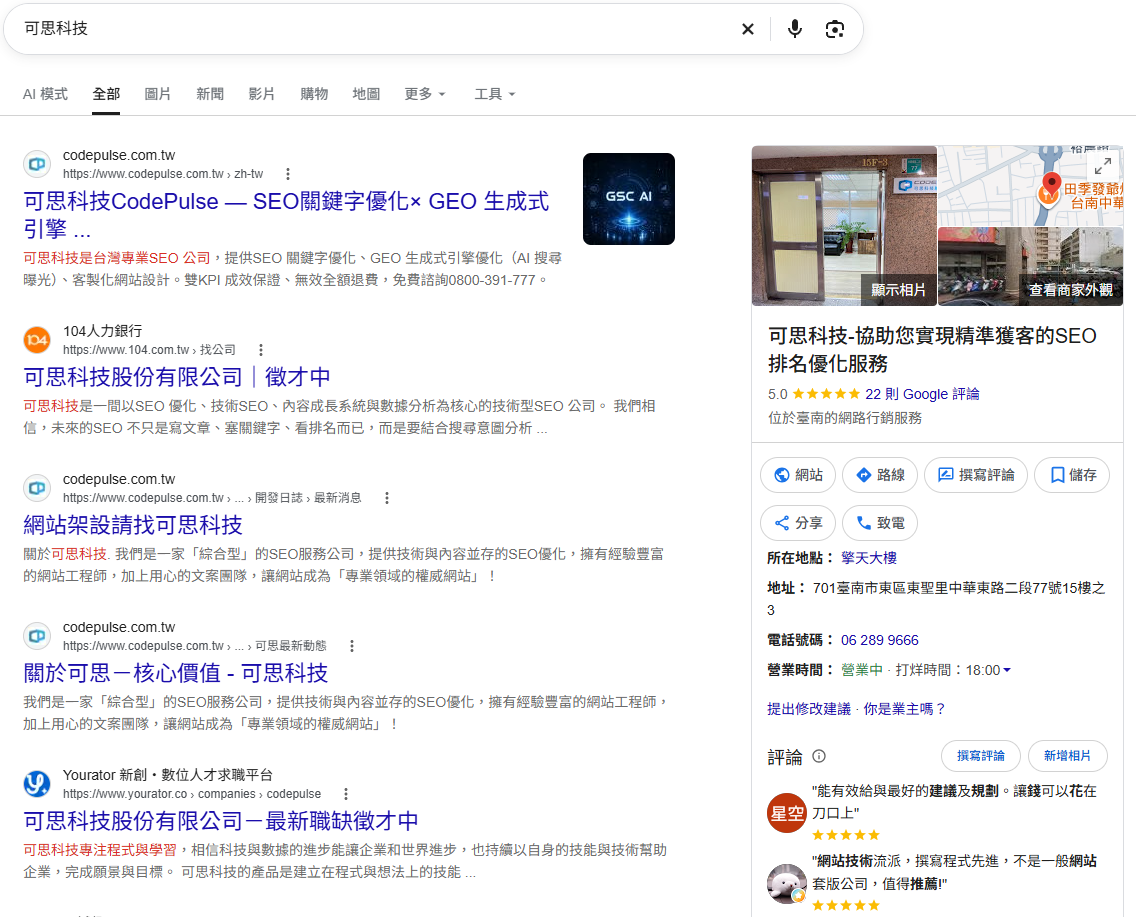Image resolution: width=1136 pixels, height=917 pixels.
Task: Click the 新增相片 button
Action: (x=1068, y=756)
